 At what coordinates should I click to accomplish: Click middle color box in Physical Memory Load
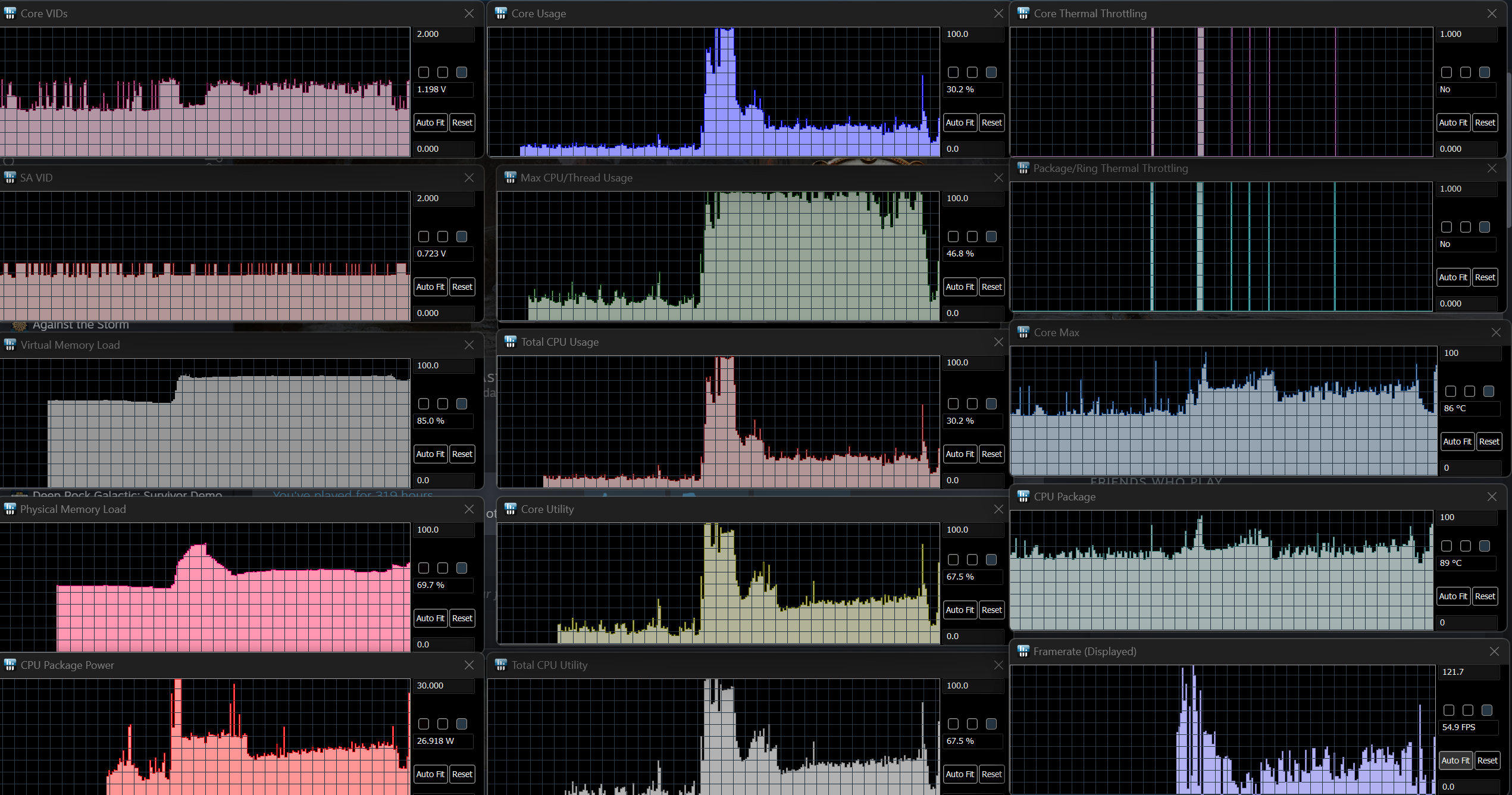(x=443, y=568)
